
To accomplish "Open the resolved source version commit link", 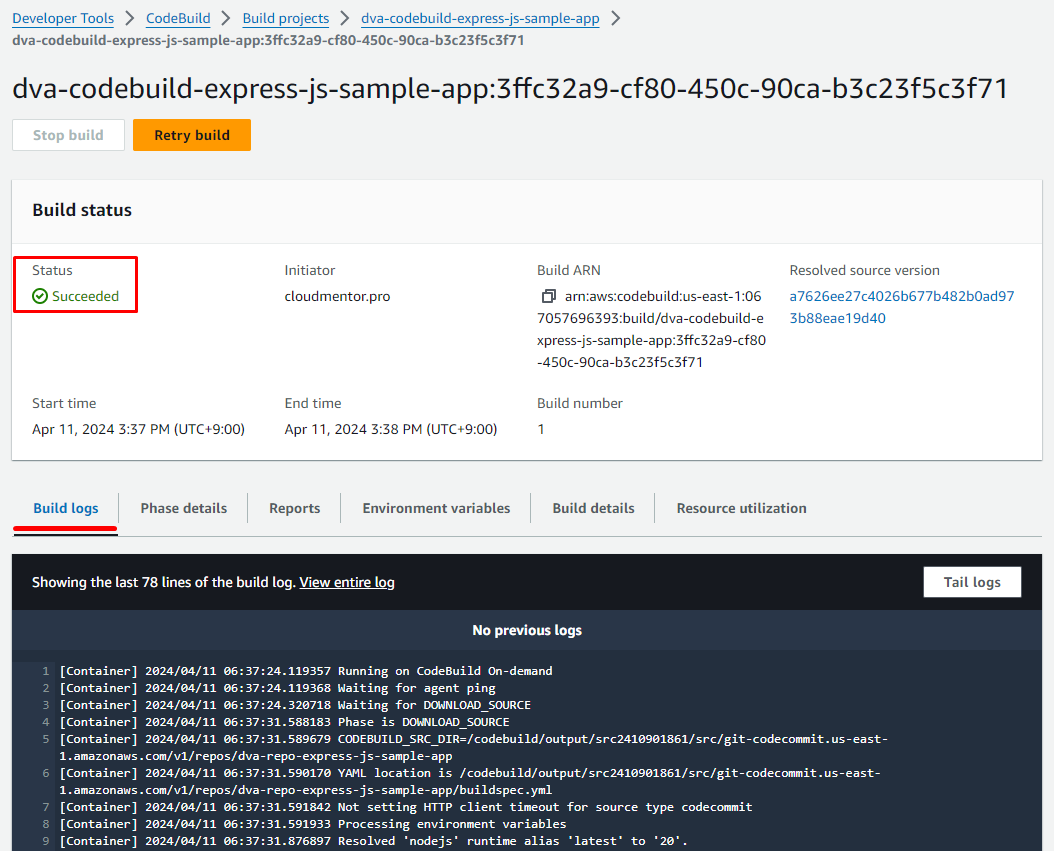I will 901,307.
